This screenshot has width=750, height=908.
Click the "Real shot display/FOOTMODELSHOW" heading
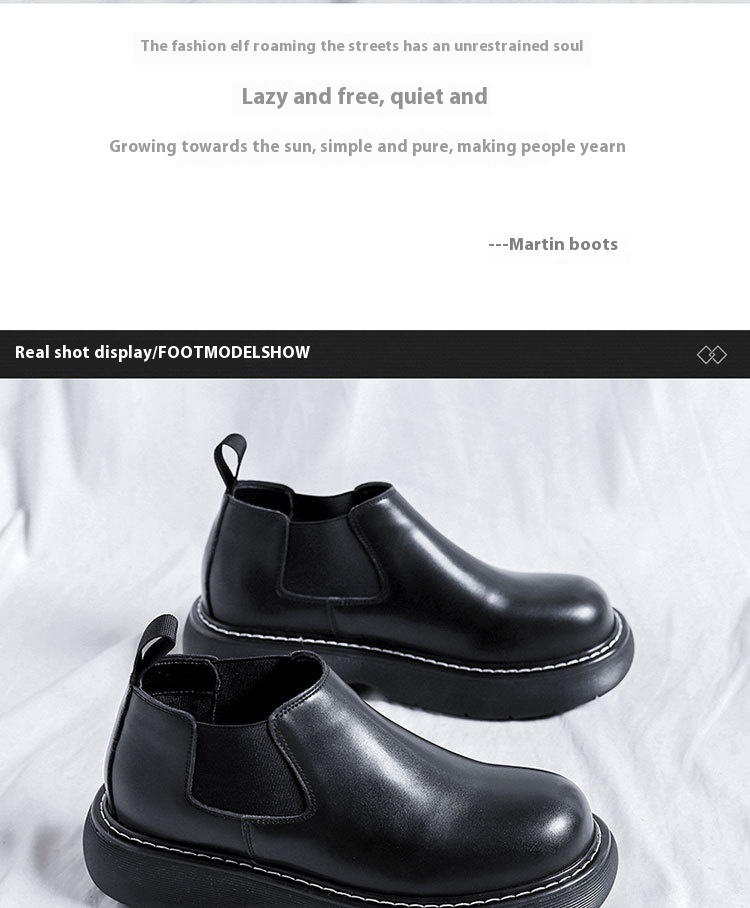(162, 353)
